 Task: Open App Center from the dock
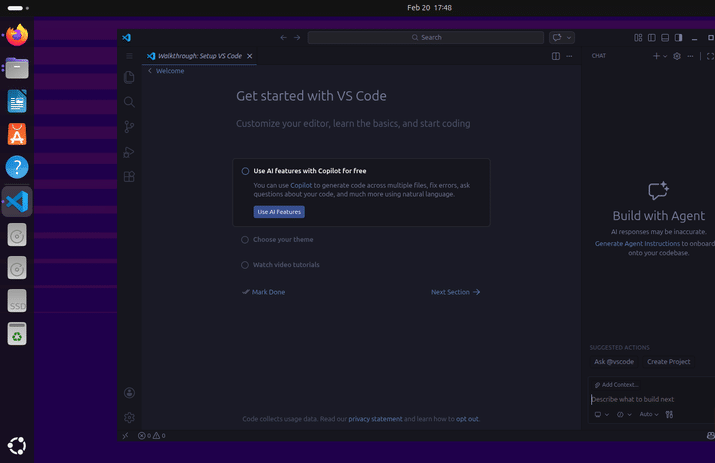coord(17,134)
